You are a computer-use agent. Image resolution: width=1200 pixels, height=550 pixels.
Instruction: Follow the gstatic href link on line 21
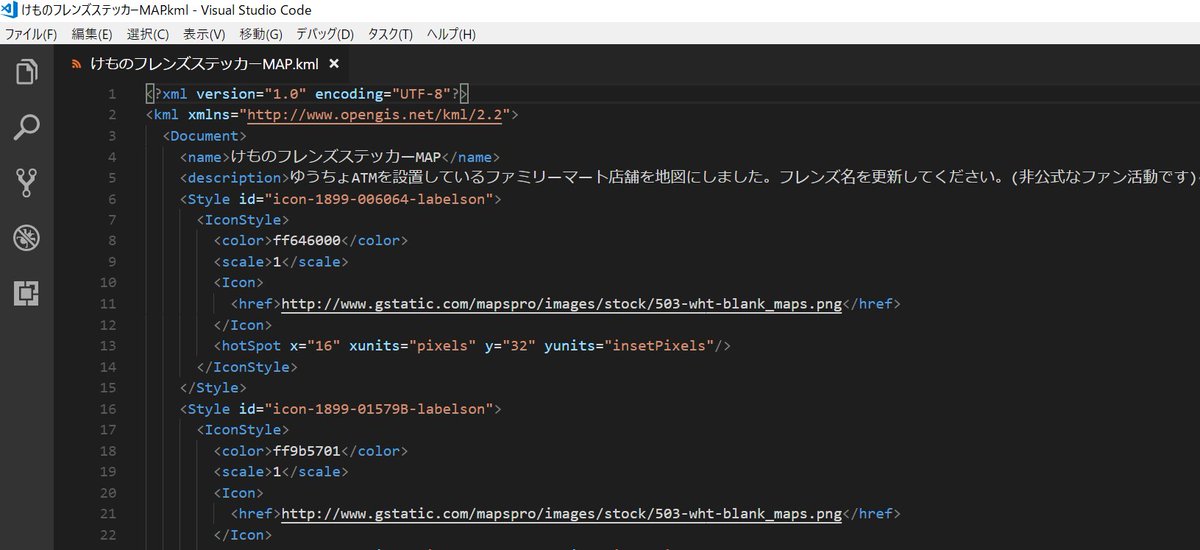563,514
